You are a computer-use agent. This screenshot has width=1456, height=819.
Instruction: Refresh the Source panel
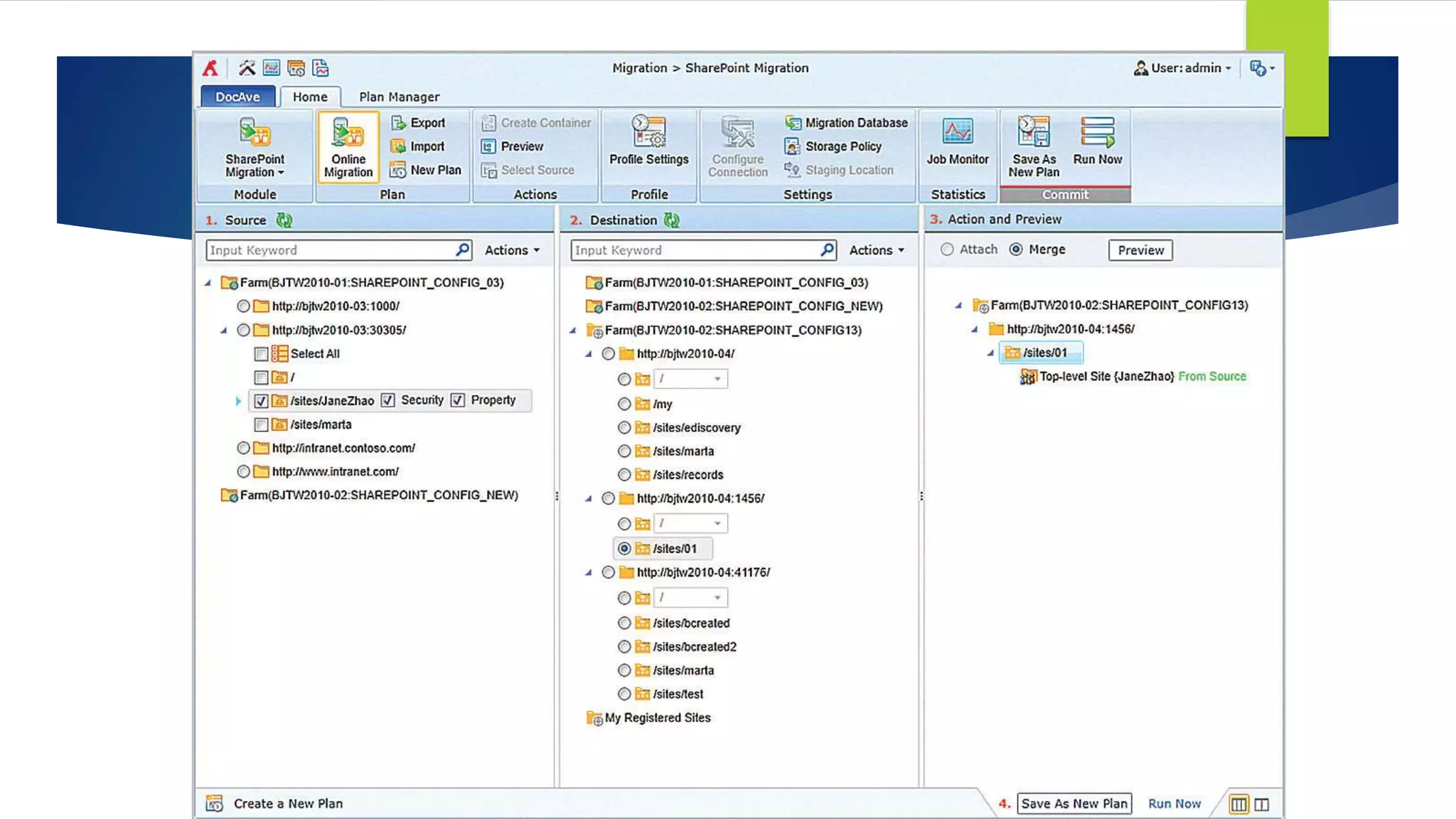pos(284,220)
